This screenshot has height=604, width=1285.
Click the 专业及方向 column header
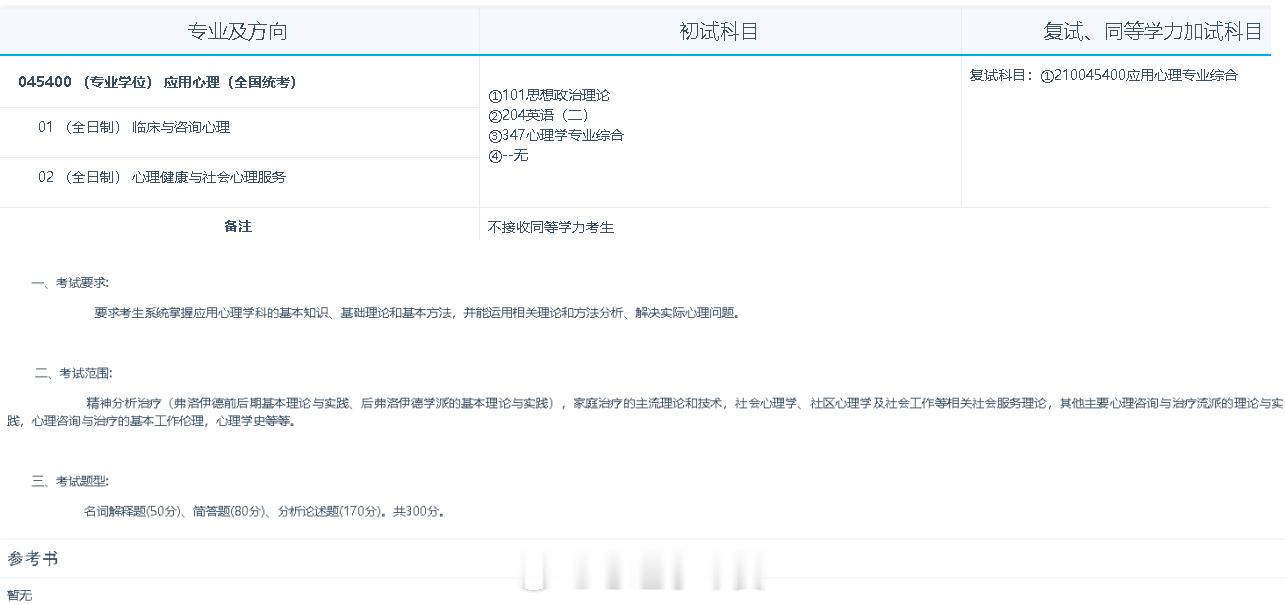coord(238,31)
